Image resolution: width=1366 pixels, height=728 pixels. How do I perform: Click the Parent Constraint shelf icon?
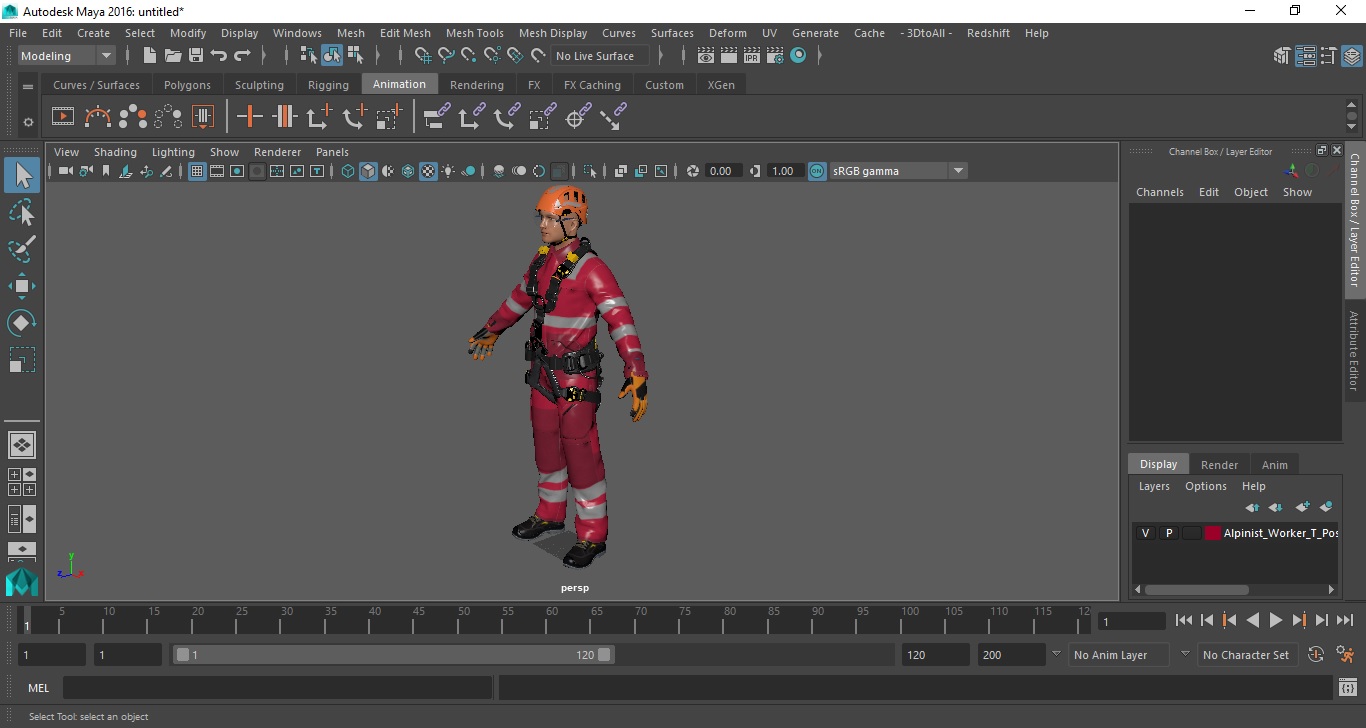click(436, 117)
